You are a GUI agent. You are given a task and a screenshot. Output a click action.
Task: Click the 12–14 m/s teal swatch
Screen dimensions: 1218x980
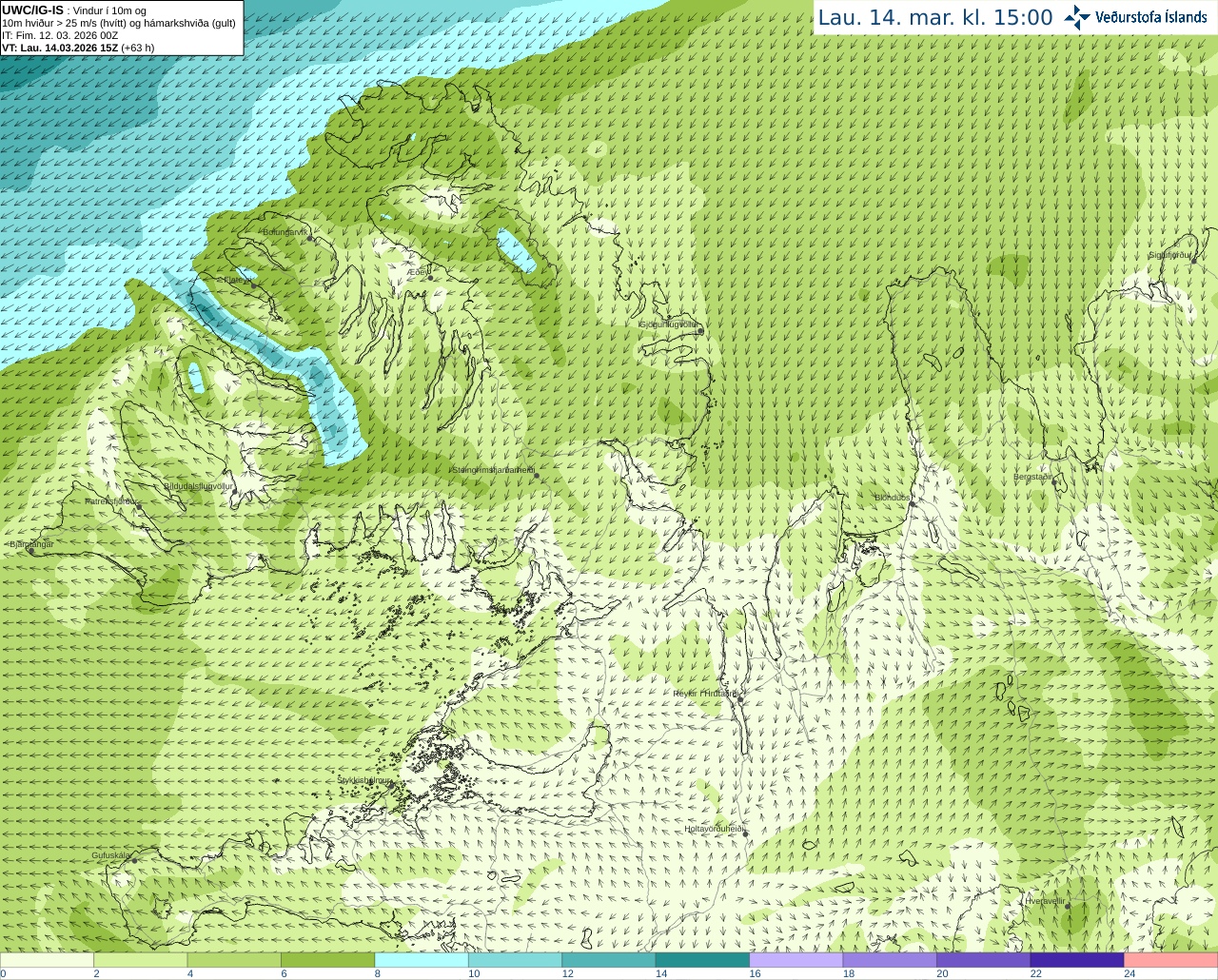[x=609, y=960]
